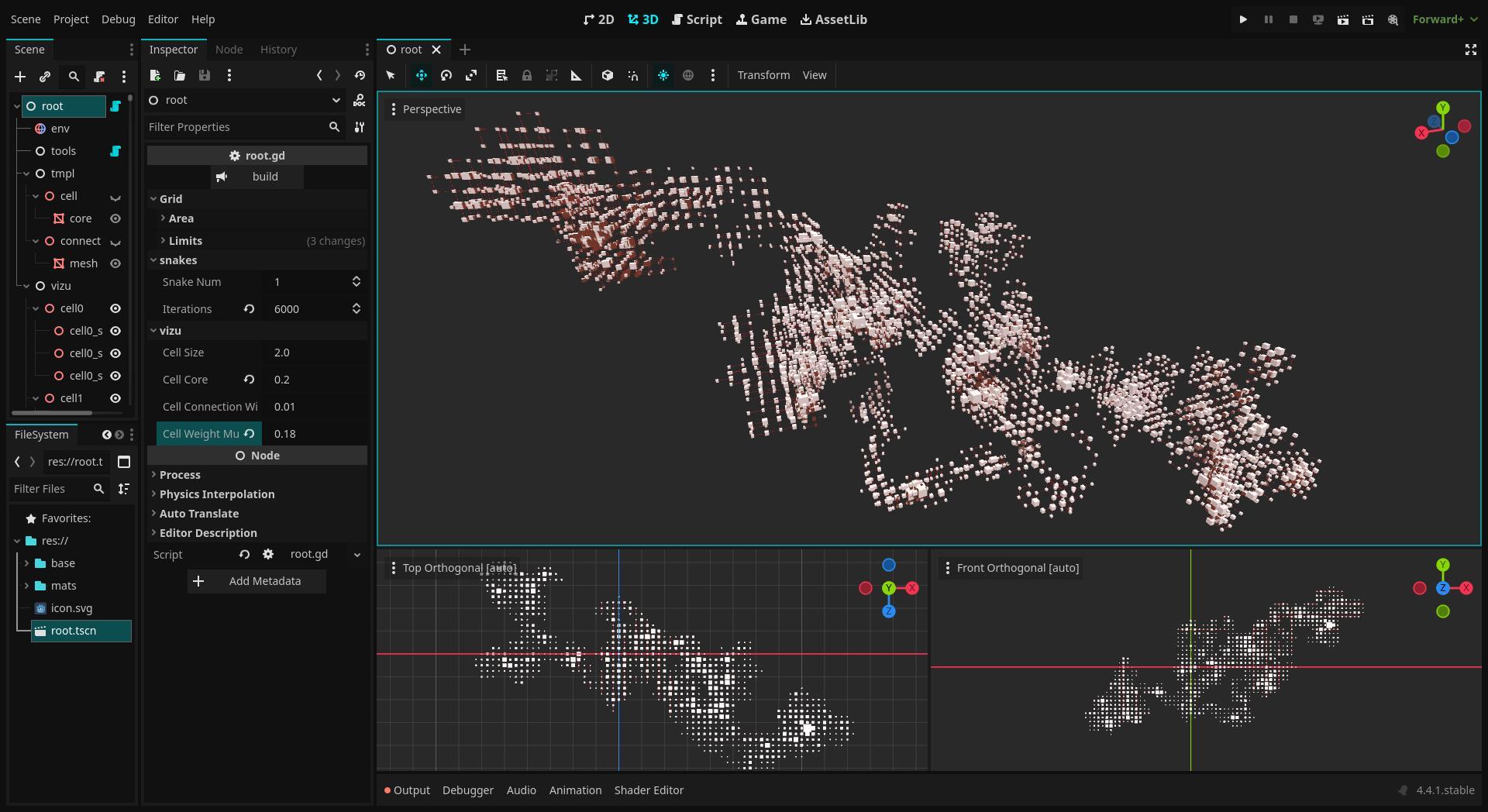Click the Add Child Node plus icon

[20, 77]
